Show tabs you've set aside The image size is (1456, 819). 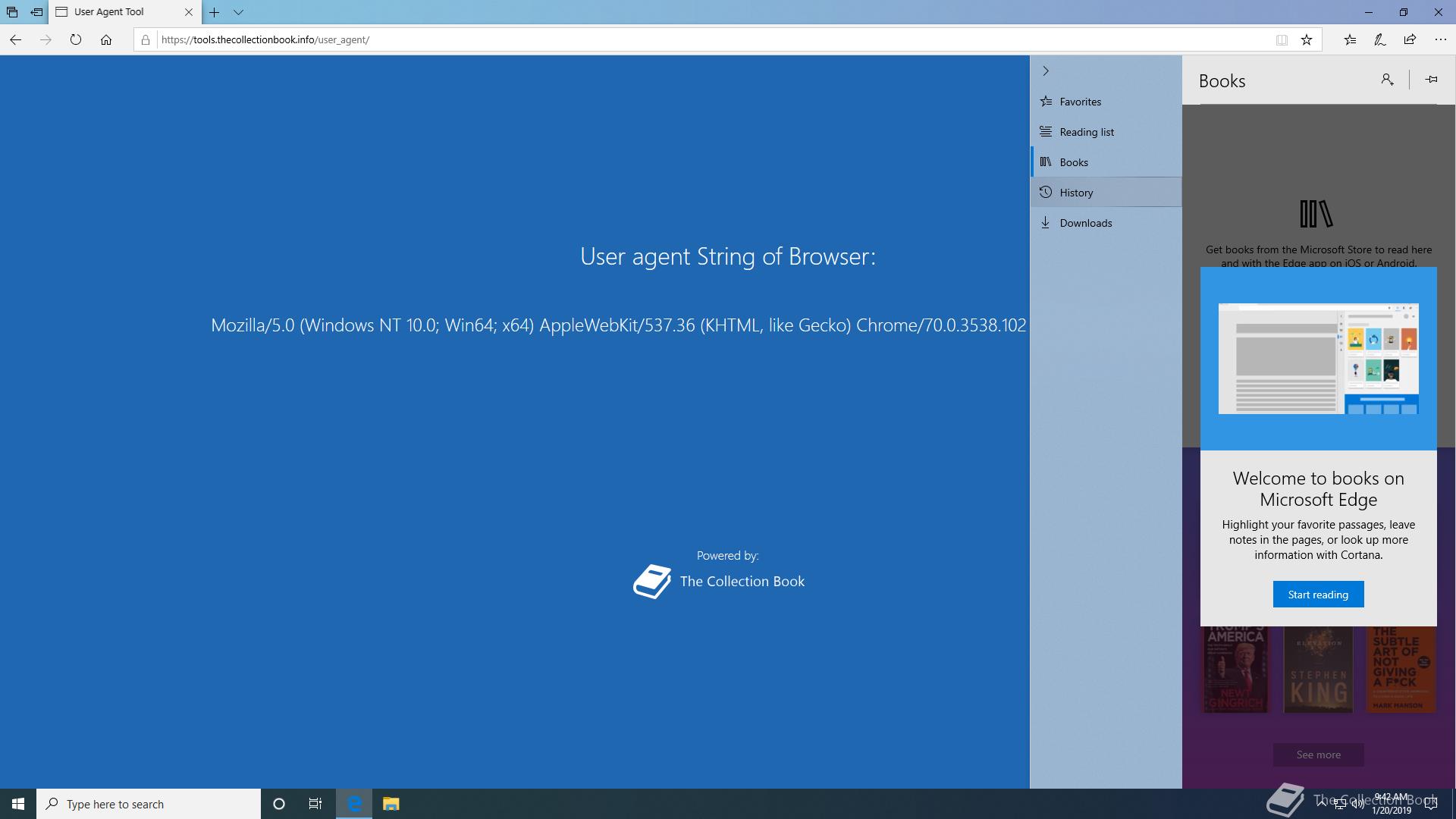click(12, 12)
